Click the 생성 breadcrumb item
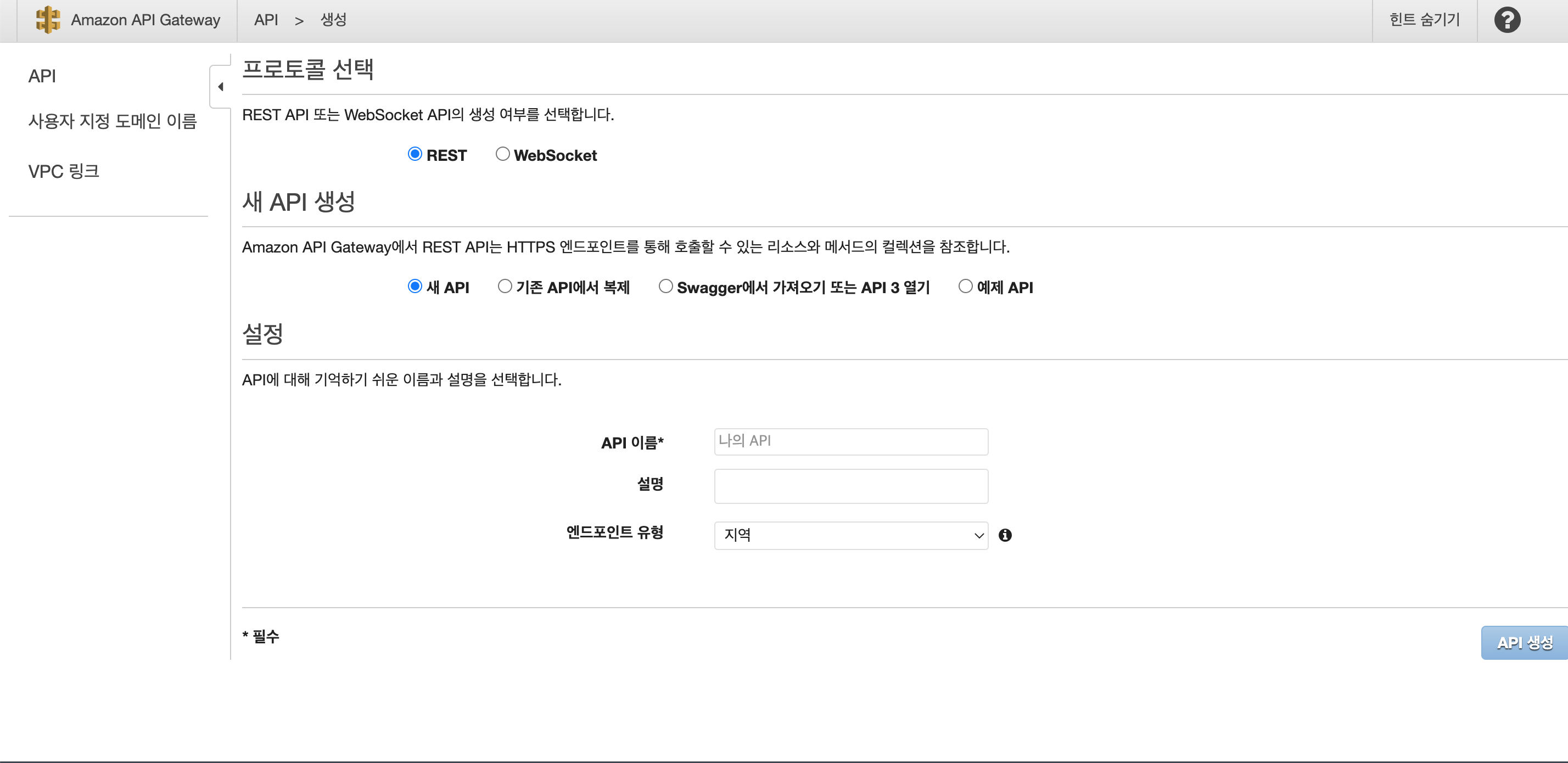 (x=333, y=20)
